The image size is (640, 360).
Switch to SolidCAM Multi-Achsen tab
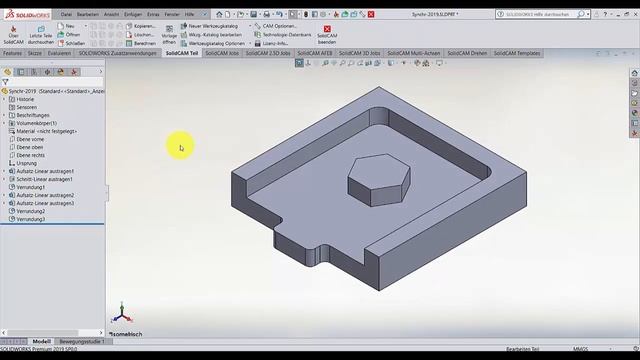[413, 53]
